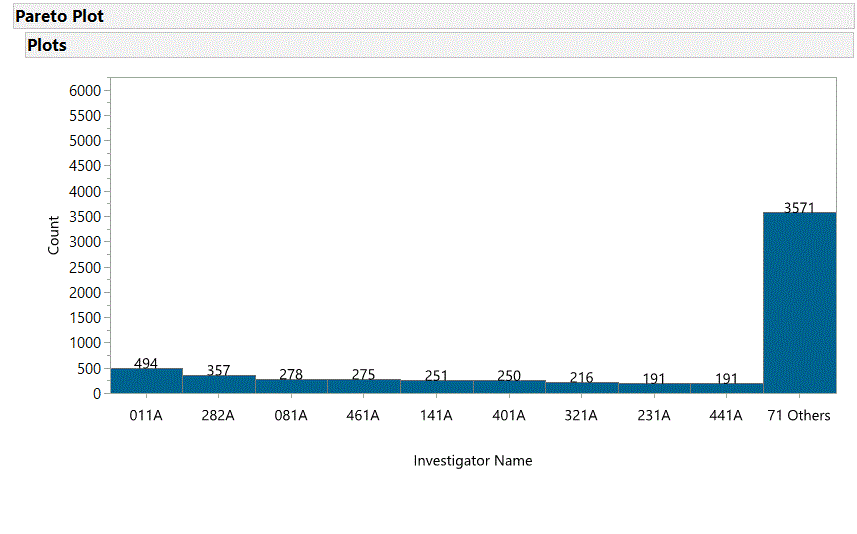Image resolution: width=857 pixels, height=534 pixels.
Task: Click the 231A axis label
Action: (x=654, y=415)
